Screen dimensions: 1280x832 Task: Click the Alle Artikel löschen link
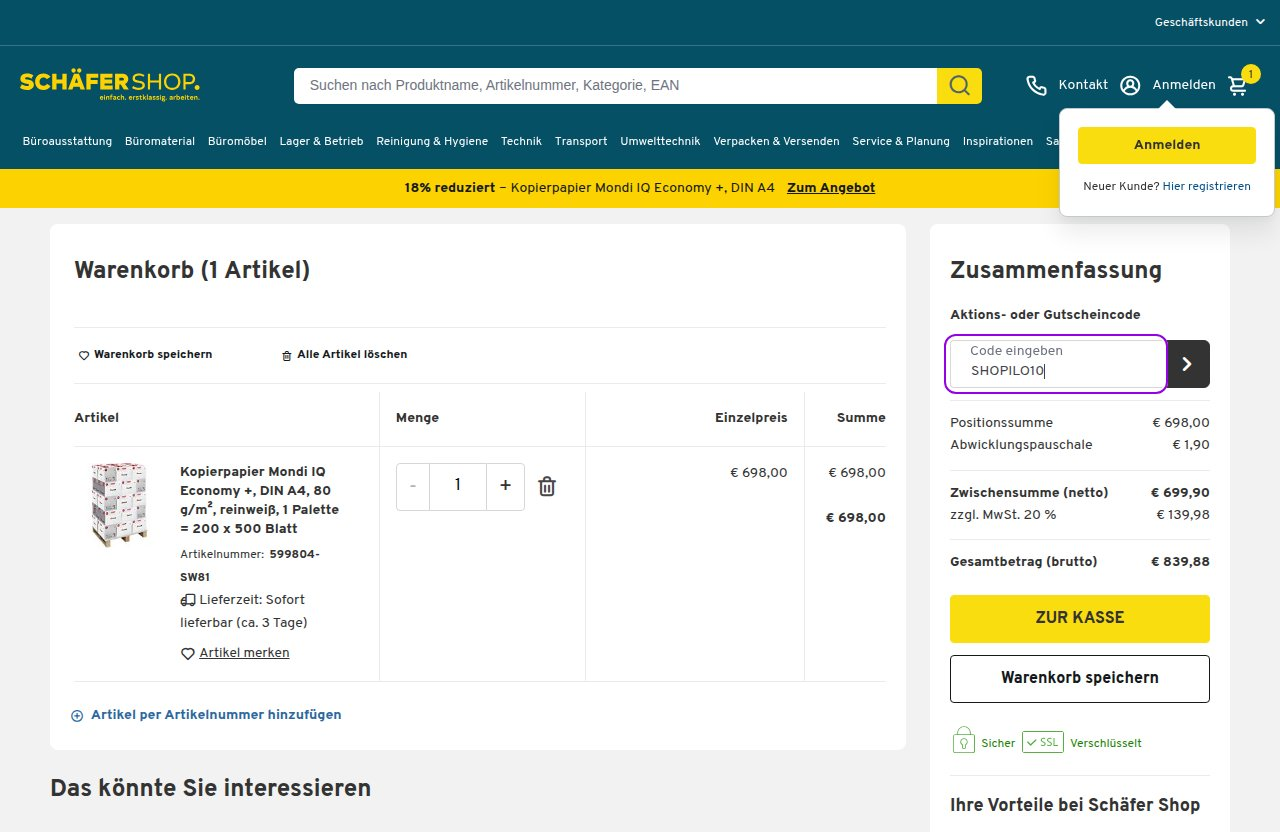[352, 355]
